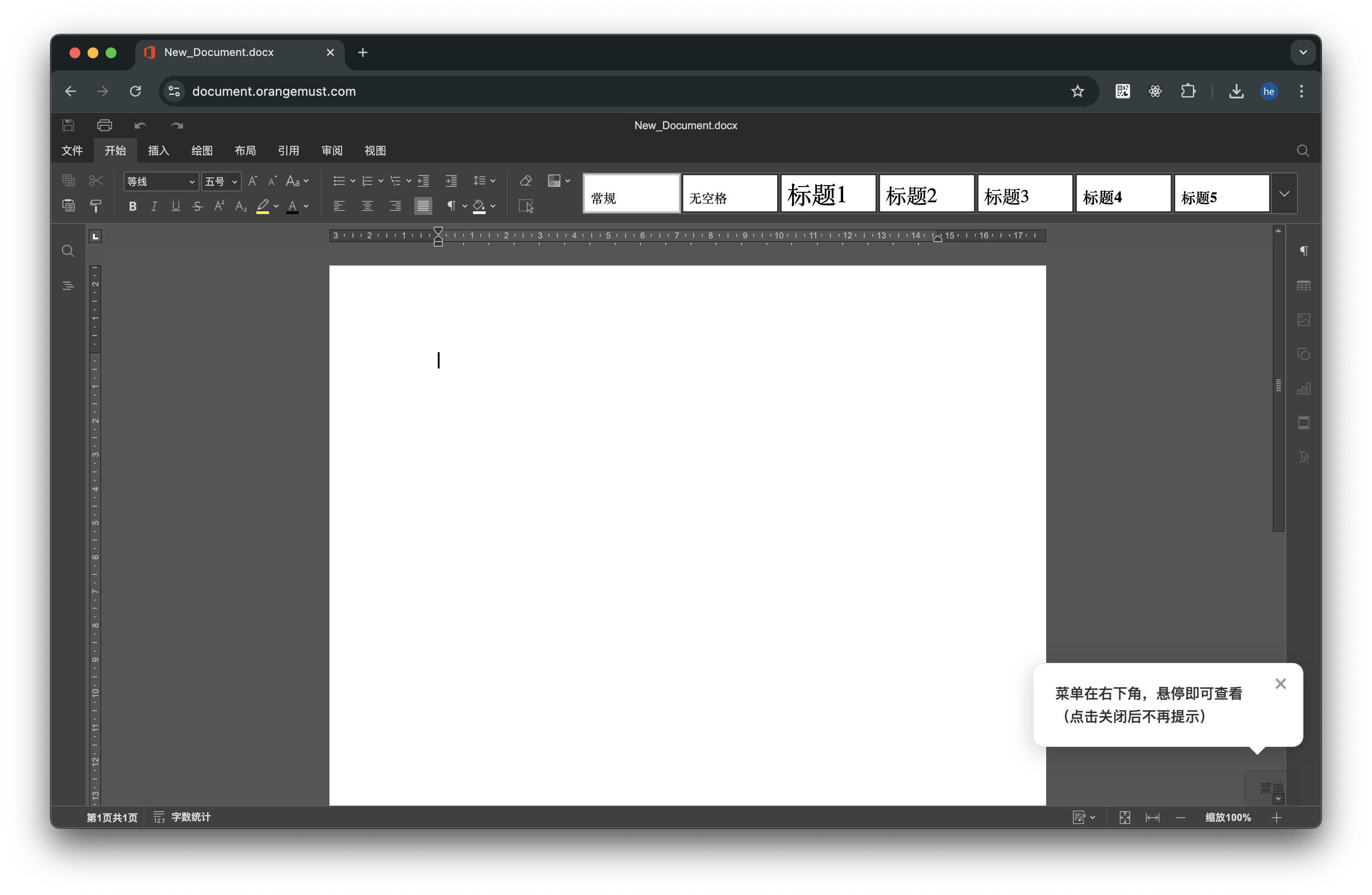
Task: Expand the styles gallery
Action: (x=1284, y=194)
